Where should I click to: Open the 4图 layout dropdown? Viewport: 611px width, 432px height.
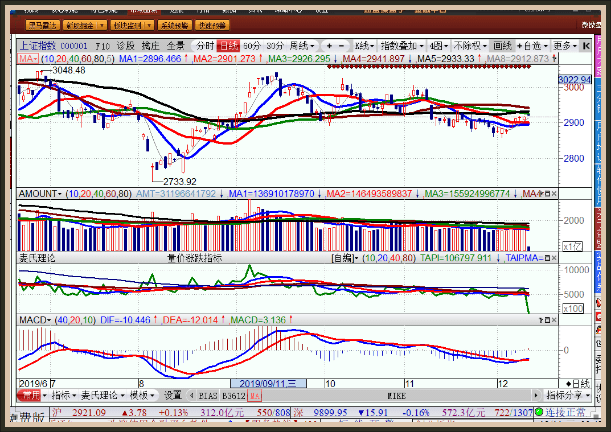pos(439,46)
